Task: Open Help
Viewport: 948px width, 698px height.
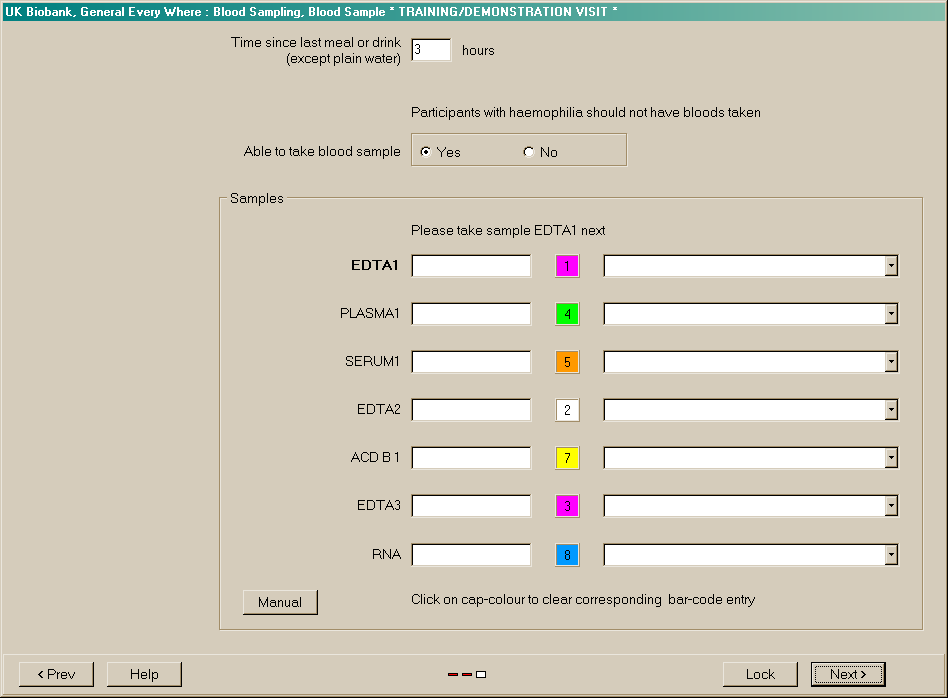Action: point(144,674)
